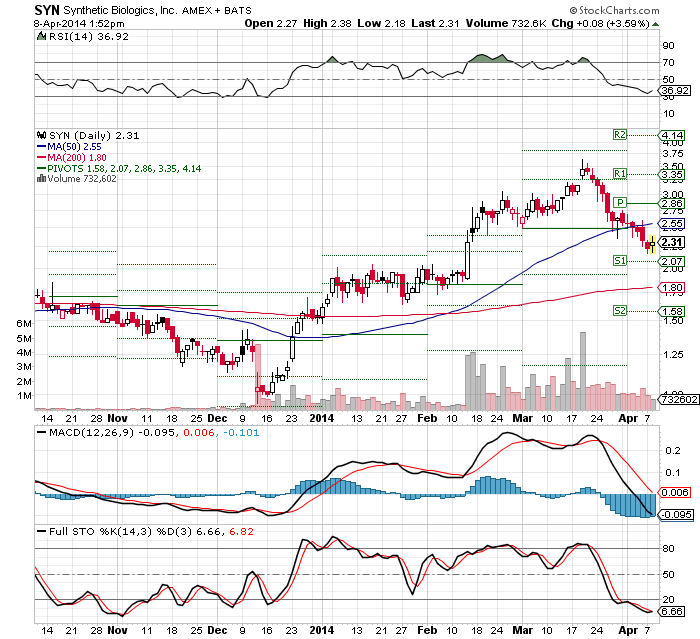Click the tallest volume bar in March
The image size is (700, 639).
coord(583,371)
